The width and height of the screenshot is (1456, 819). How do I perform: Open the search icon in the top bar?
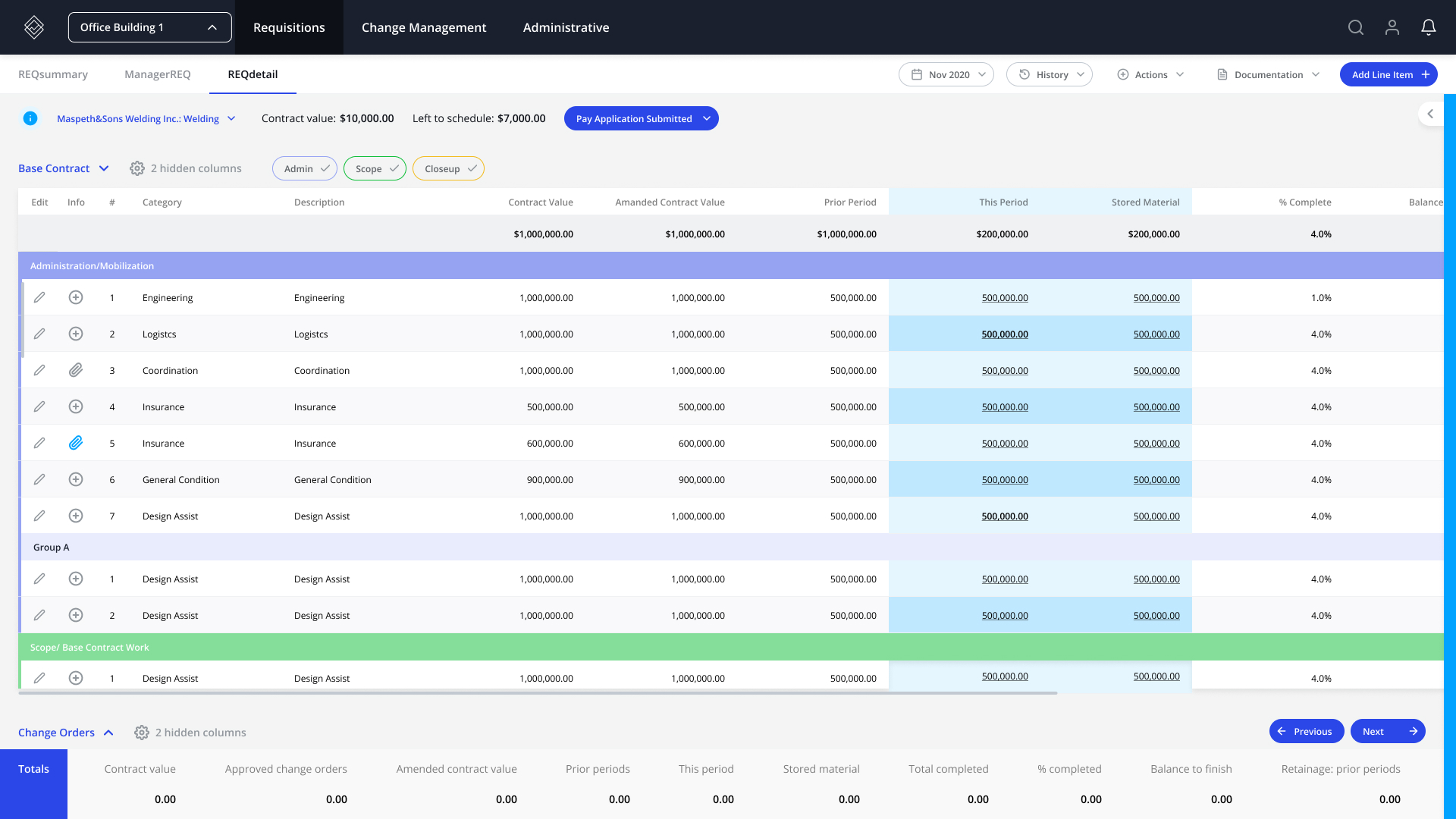click(x=1356, y=27)
